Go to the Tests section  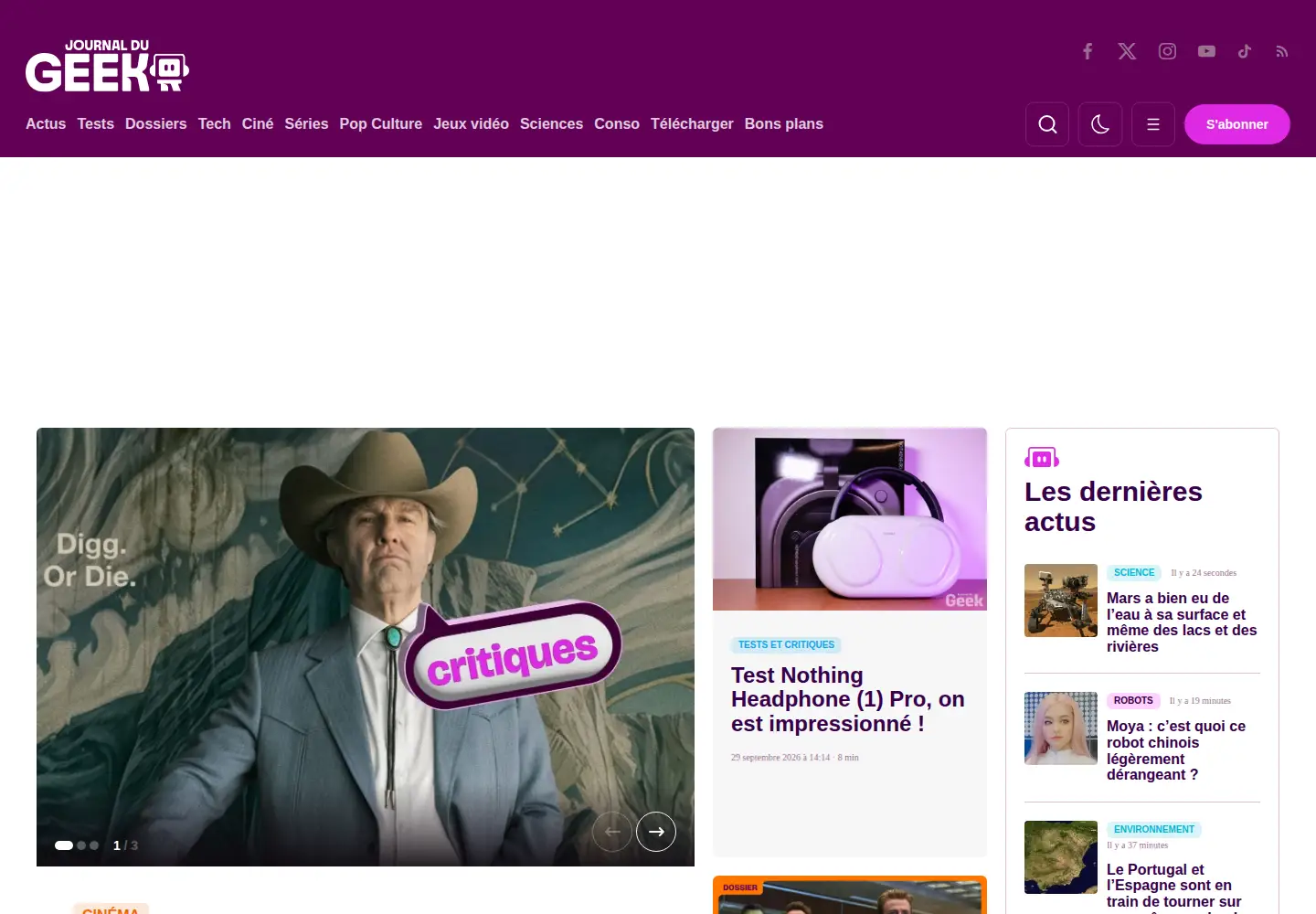(96, 123)
